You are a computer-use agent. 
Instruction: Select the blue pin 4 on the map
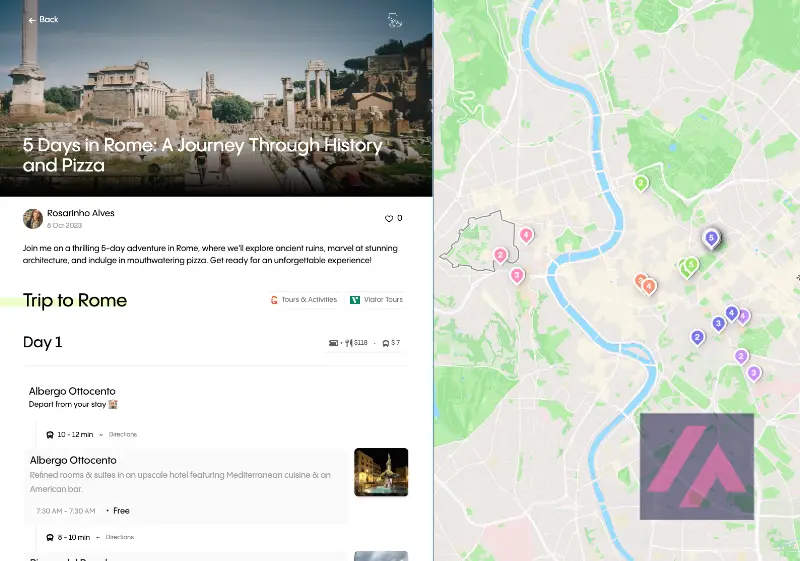(732, 314)
